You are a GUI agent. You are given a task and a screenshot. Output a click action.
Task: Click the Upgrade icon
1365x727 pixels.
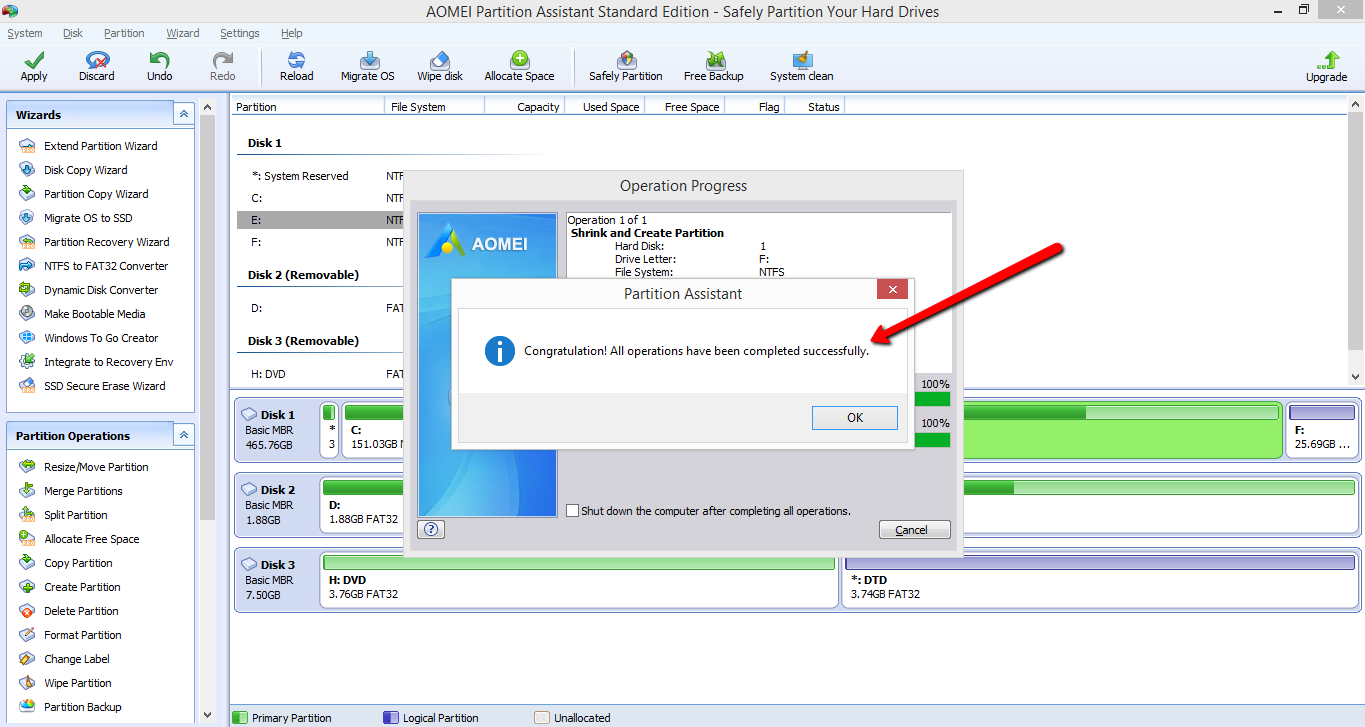(x=1326, y=66)
